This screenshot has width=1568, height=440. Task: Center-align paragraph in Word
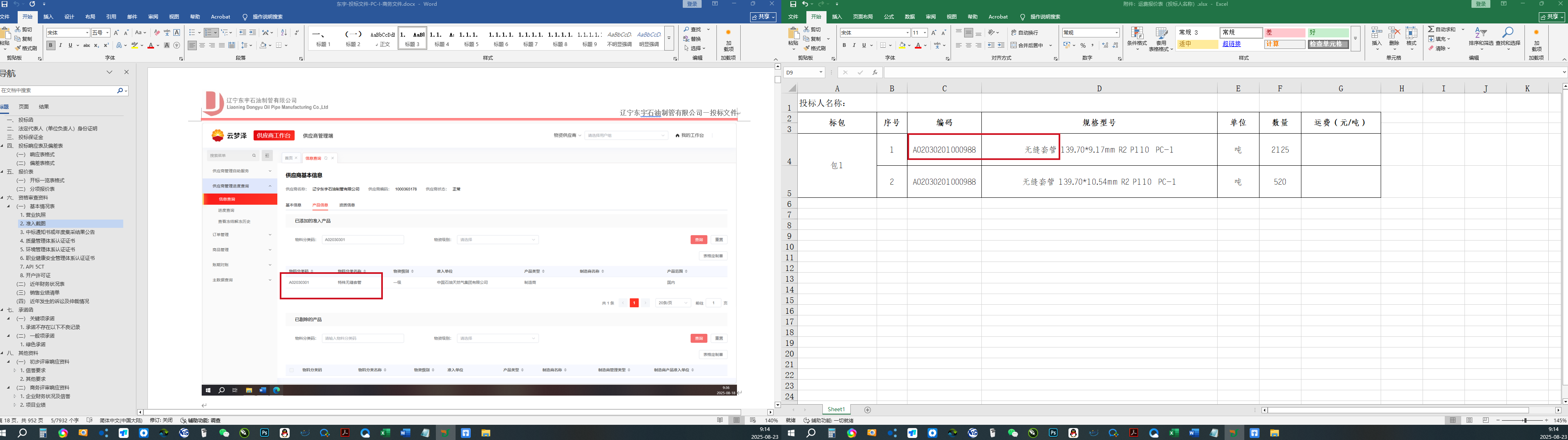tap(202, 46)
